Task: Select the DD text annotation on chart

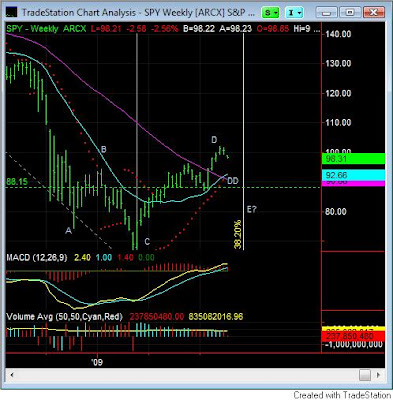Action: pyautogui.click(x=233, y=181)
